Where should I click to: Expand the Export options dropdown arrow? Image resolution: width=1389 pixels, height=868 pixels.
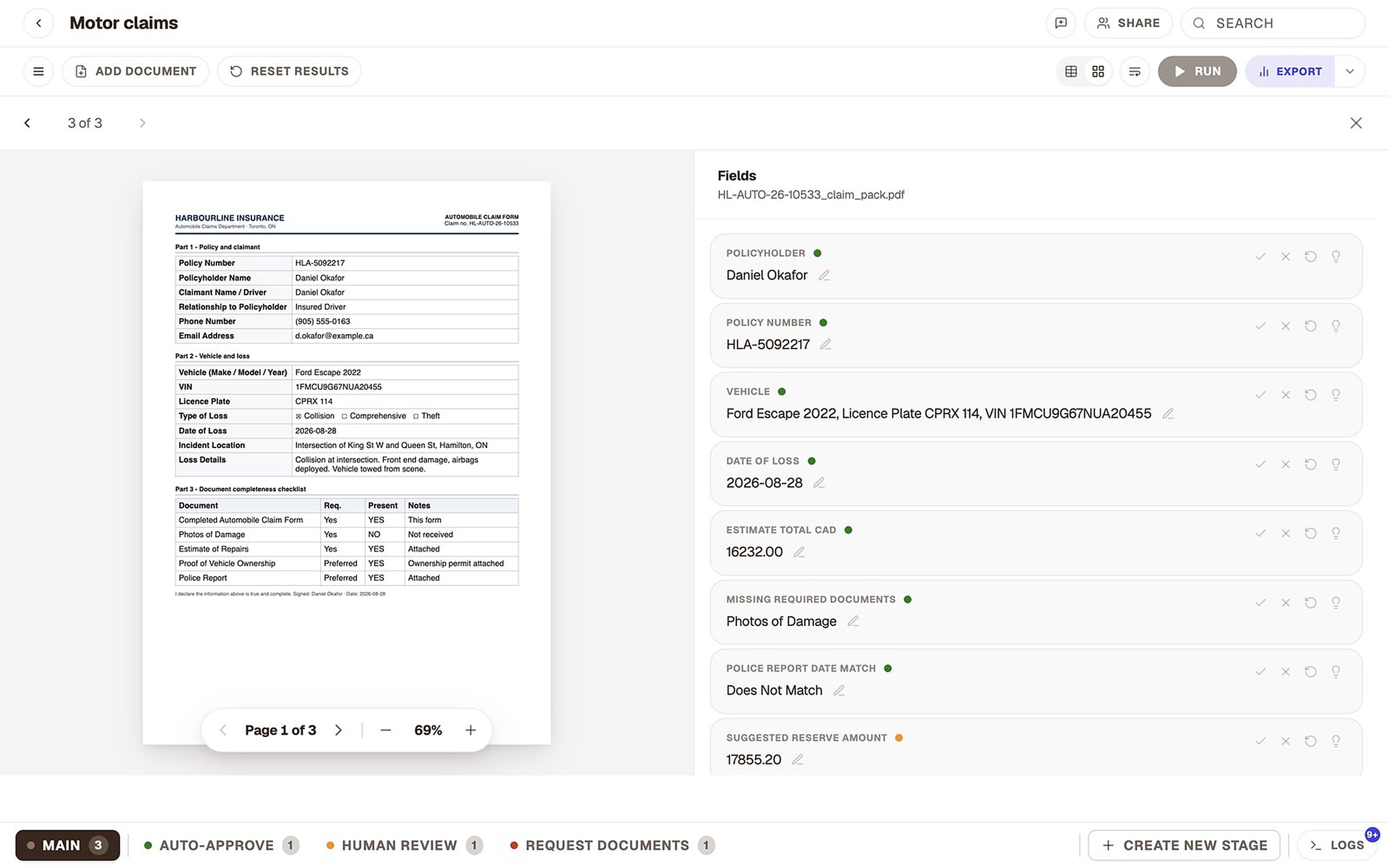tap(1350, 71)
